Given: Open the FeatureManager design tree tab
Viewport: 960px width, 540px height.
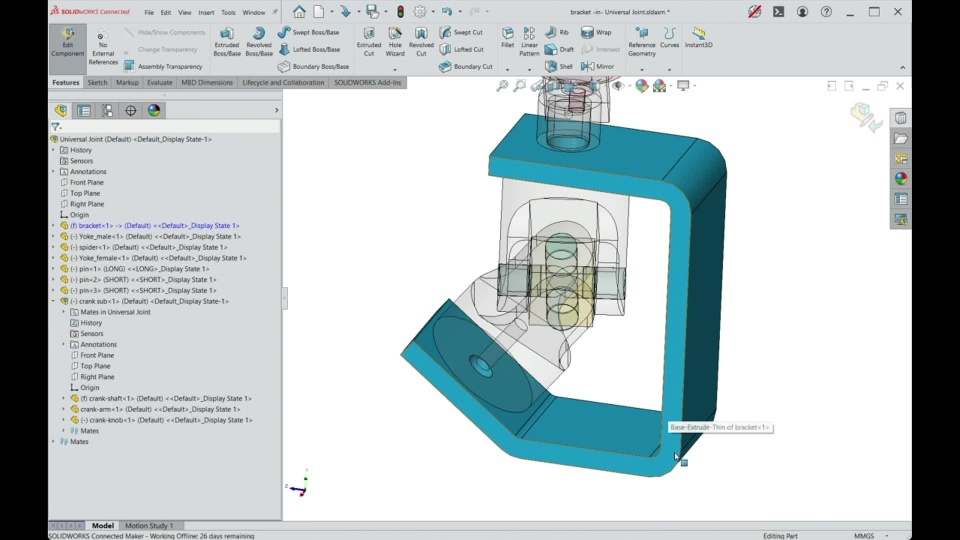Looking at the screenshot, I should pyautogui.click(x=61, y=110).
